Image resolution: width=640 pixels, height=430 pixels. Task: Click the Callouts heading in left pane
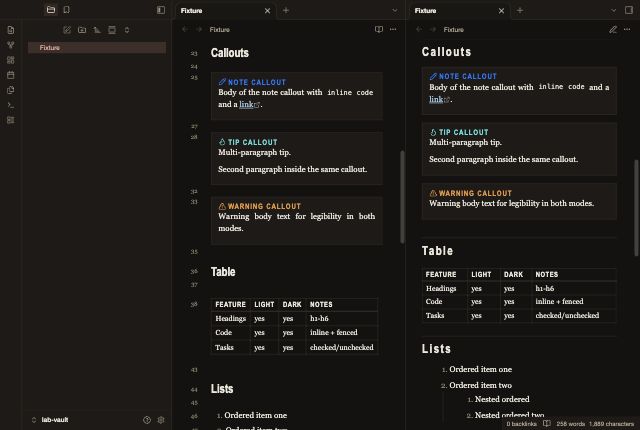(x=230, y=53)
